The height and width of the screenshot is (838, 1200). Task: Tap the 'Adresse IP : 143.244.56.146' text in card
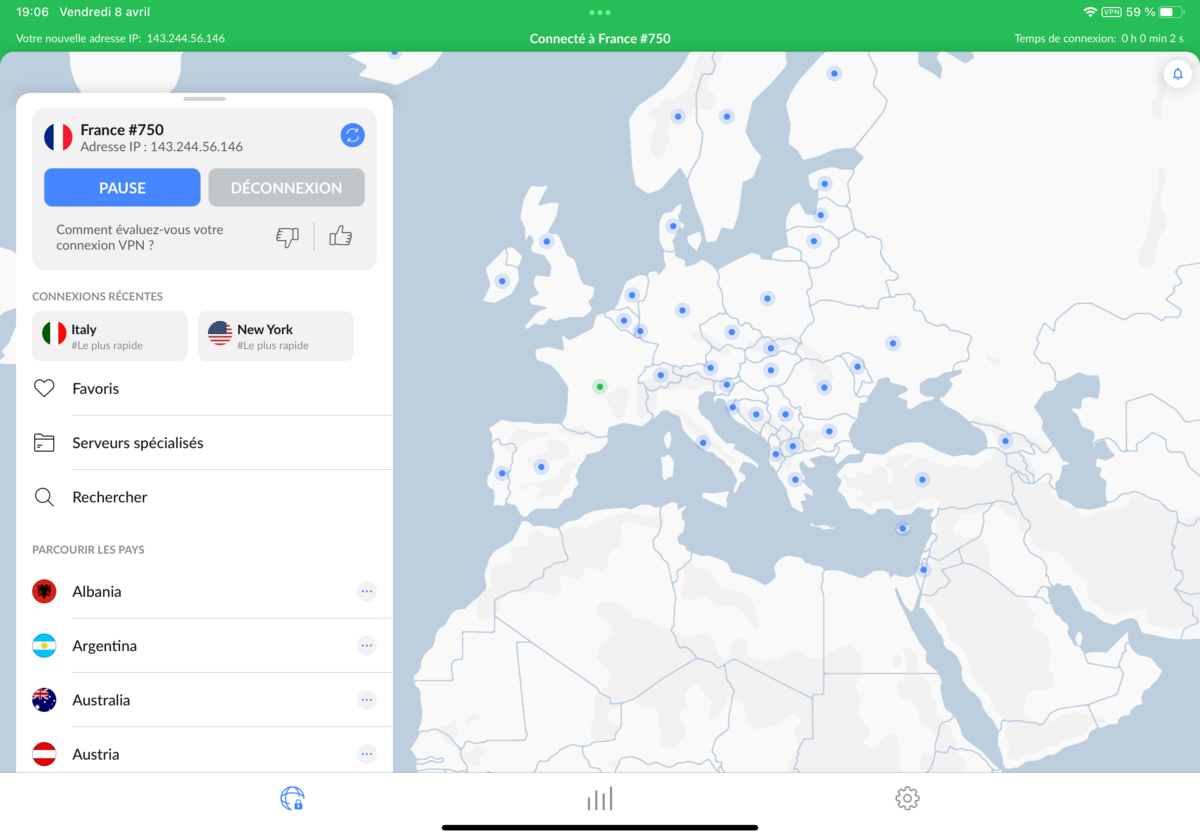pyautogui.click(x=162, y=147)
